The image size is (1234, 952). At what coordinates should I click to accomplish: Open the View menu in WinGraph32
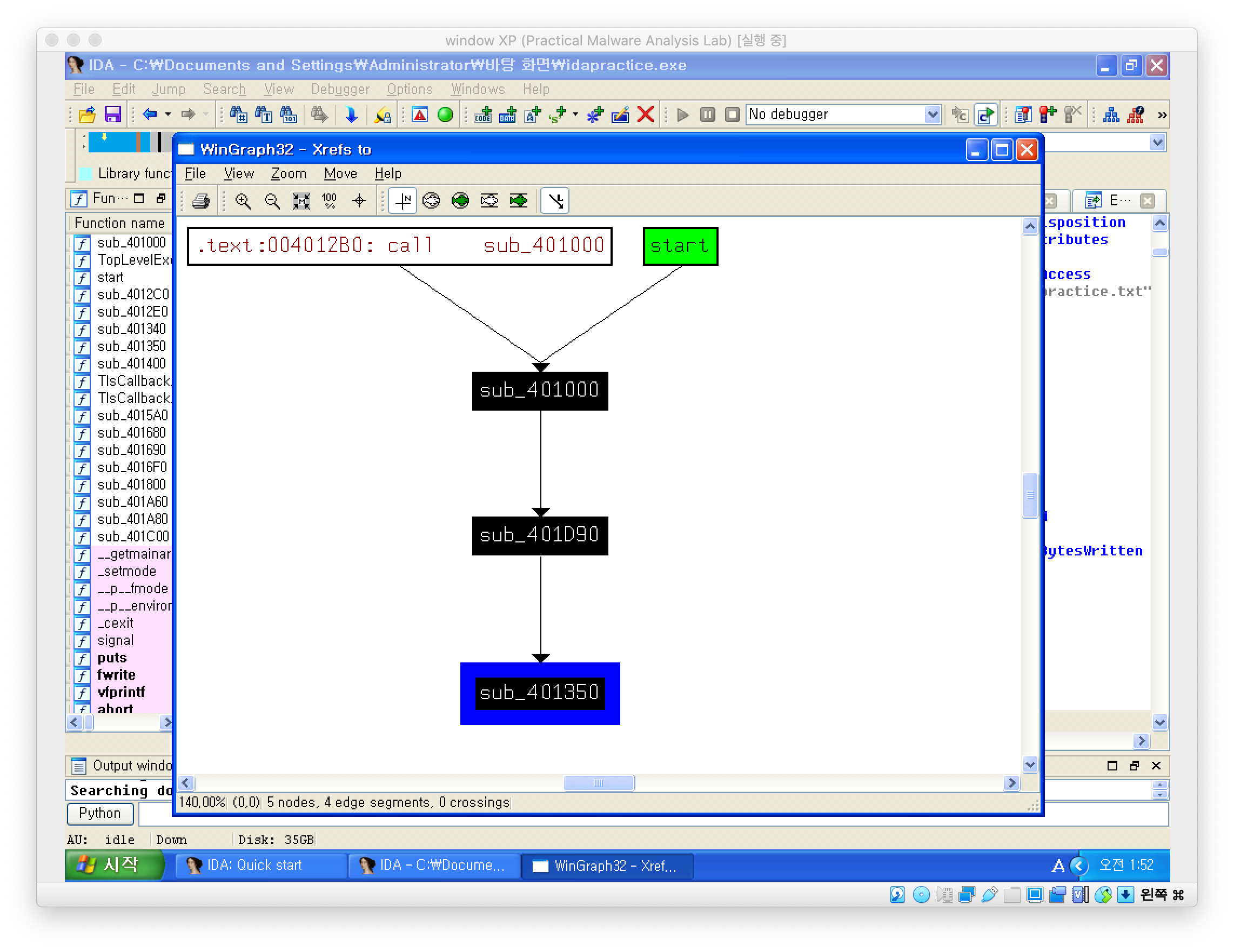238,173
